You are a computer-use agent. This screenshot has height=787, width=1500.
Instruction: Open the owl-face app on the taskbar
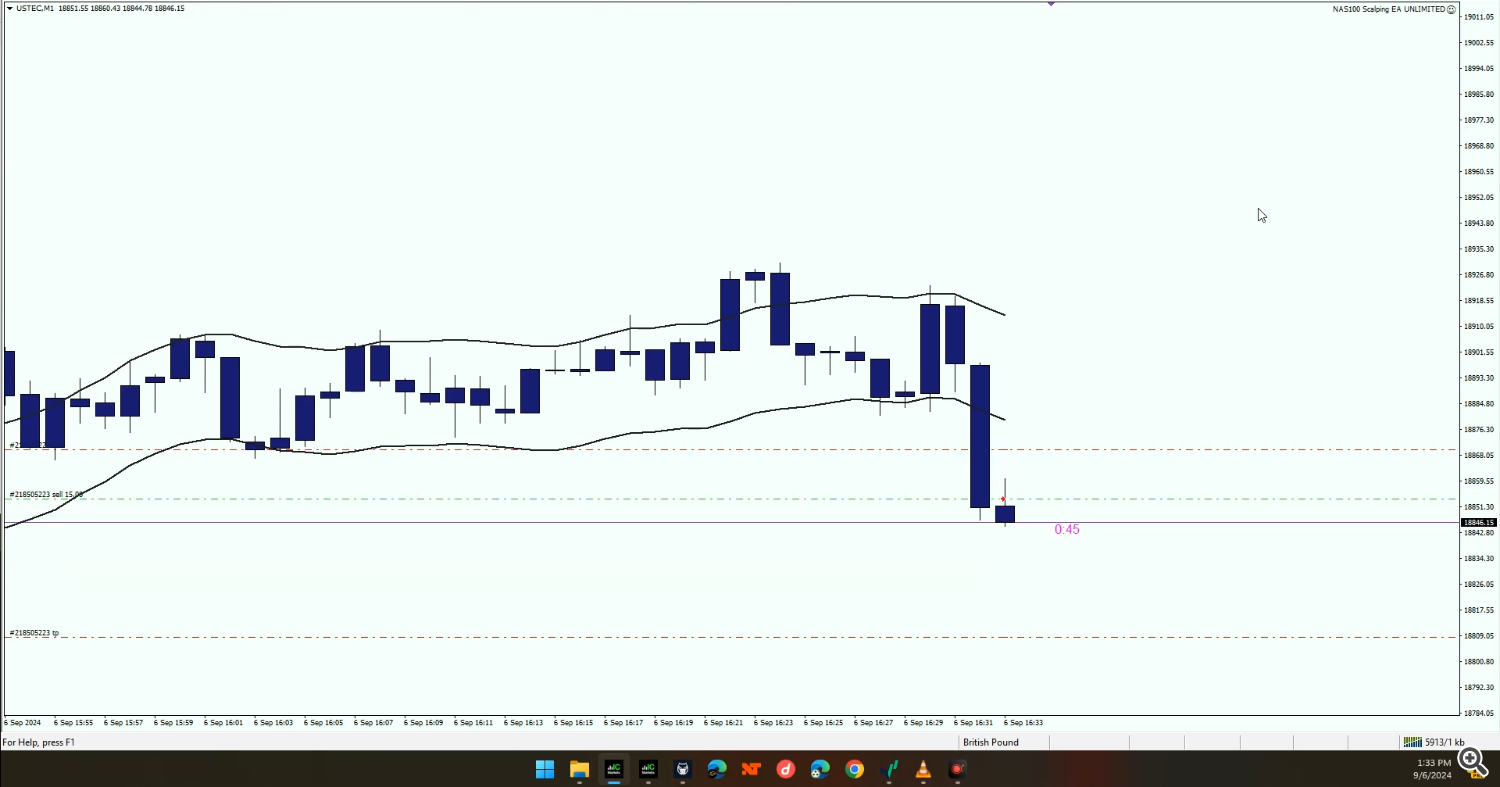(682, 769)
